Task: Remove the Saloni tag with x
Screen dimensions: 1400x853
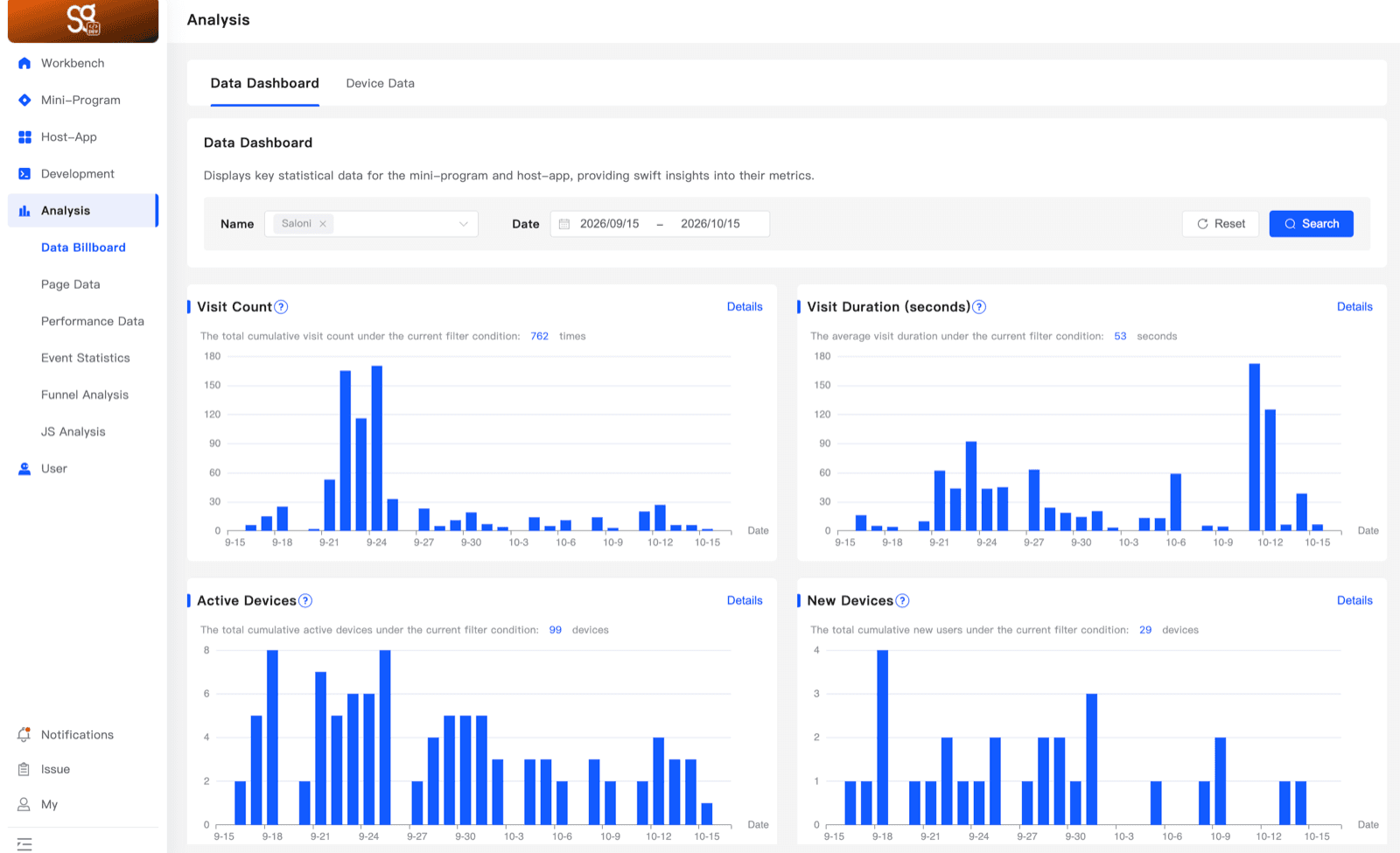Action: point(323,224)
